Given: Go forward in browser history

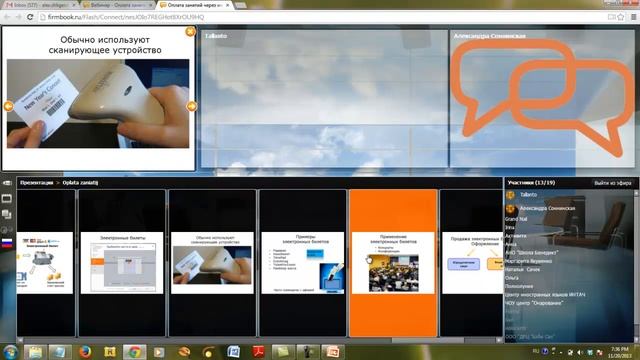Looking at the screenshot, I should (18, 17).
